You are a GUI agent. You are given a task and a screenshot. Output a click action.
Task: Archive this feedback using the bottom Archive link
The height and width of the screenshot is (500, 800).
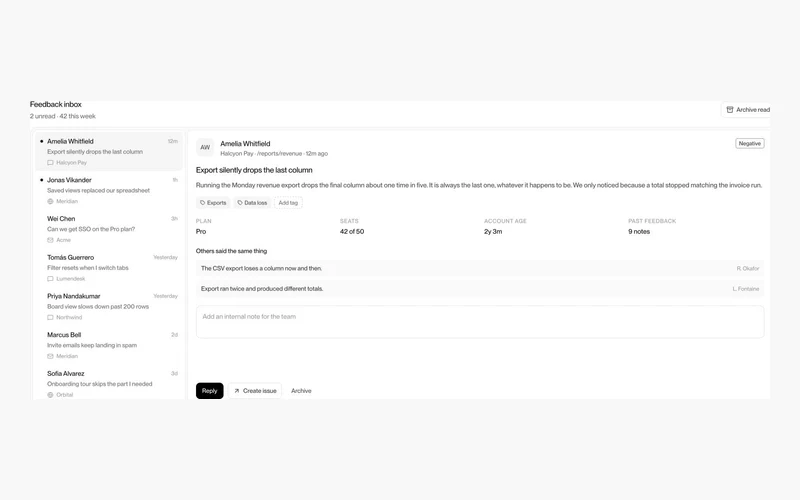[x=301, y=391]
